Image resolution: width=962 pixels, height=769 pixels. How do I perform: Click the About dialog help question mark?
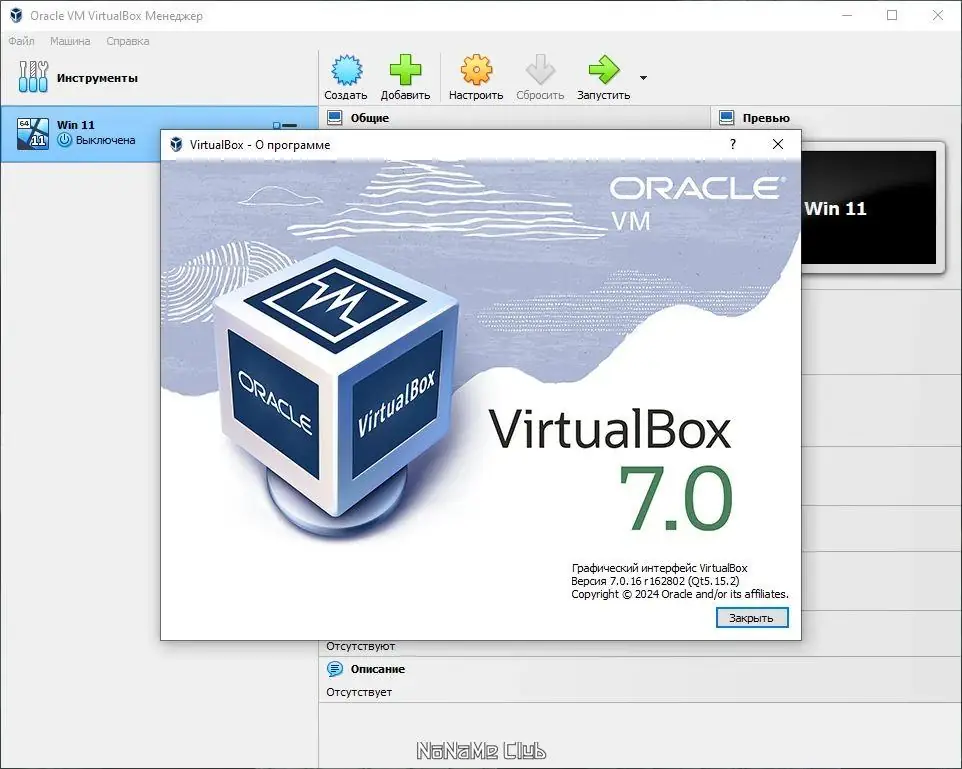tap(733, 144)
